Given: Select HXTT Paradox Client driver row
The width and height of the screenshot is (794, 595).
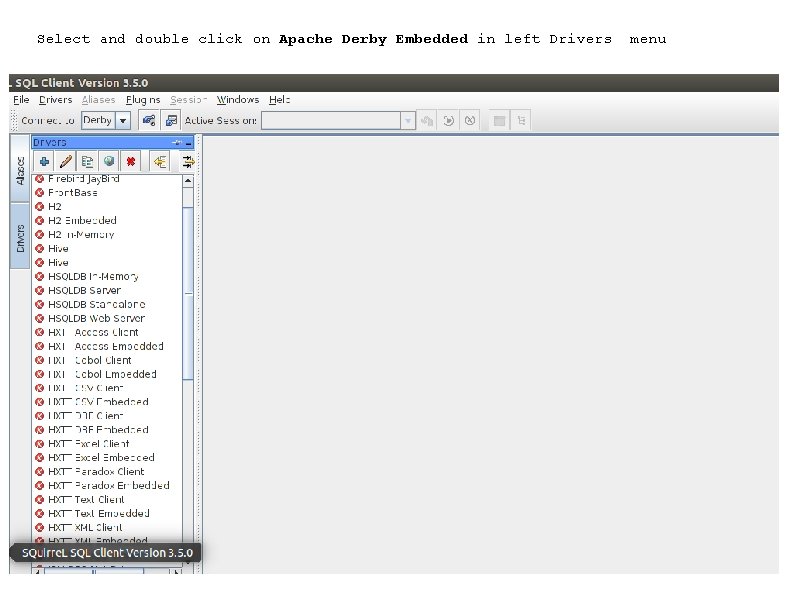Looking at the screenshot, I should point(107,471).
